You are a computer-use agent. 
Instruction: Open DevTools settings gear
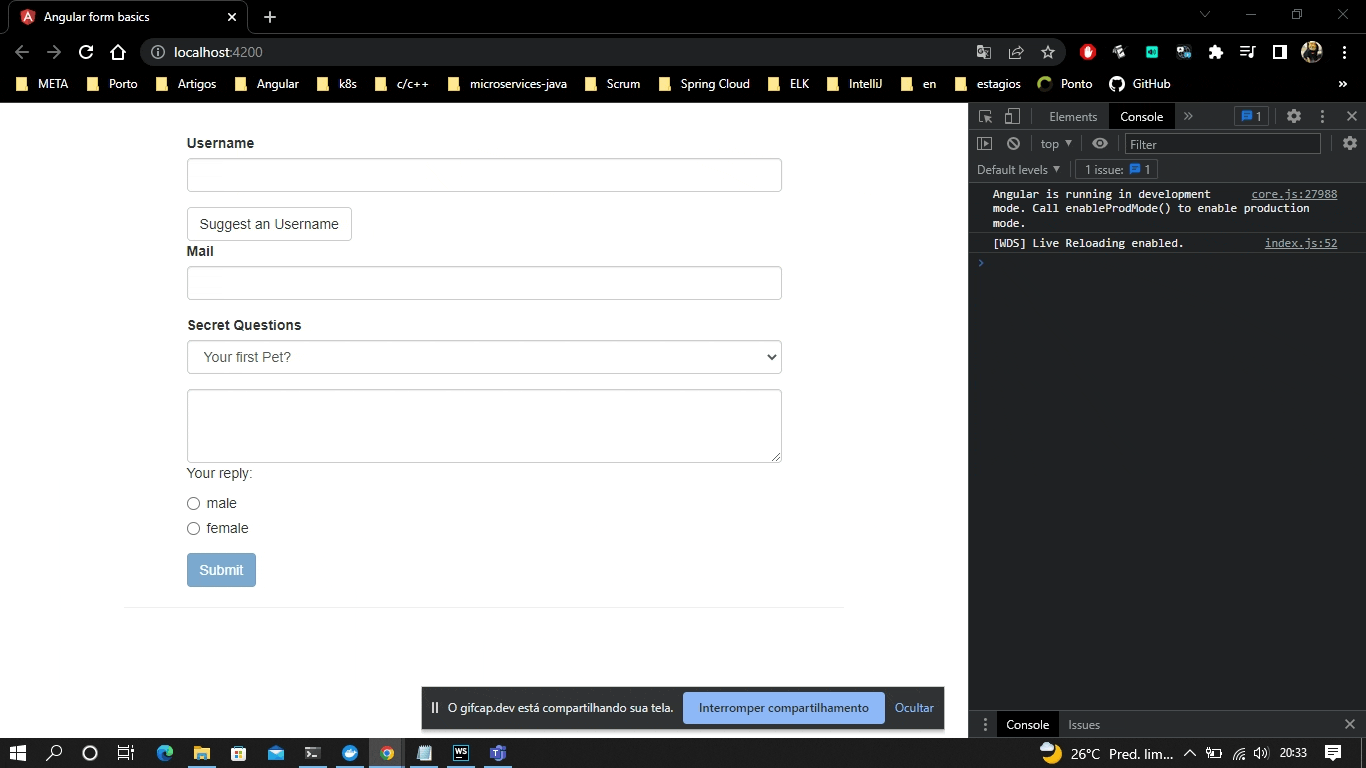tap(1294, 117)
